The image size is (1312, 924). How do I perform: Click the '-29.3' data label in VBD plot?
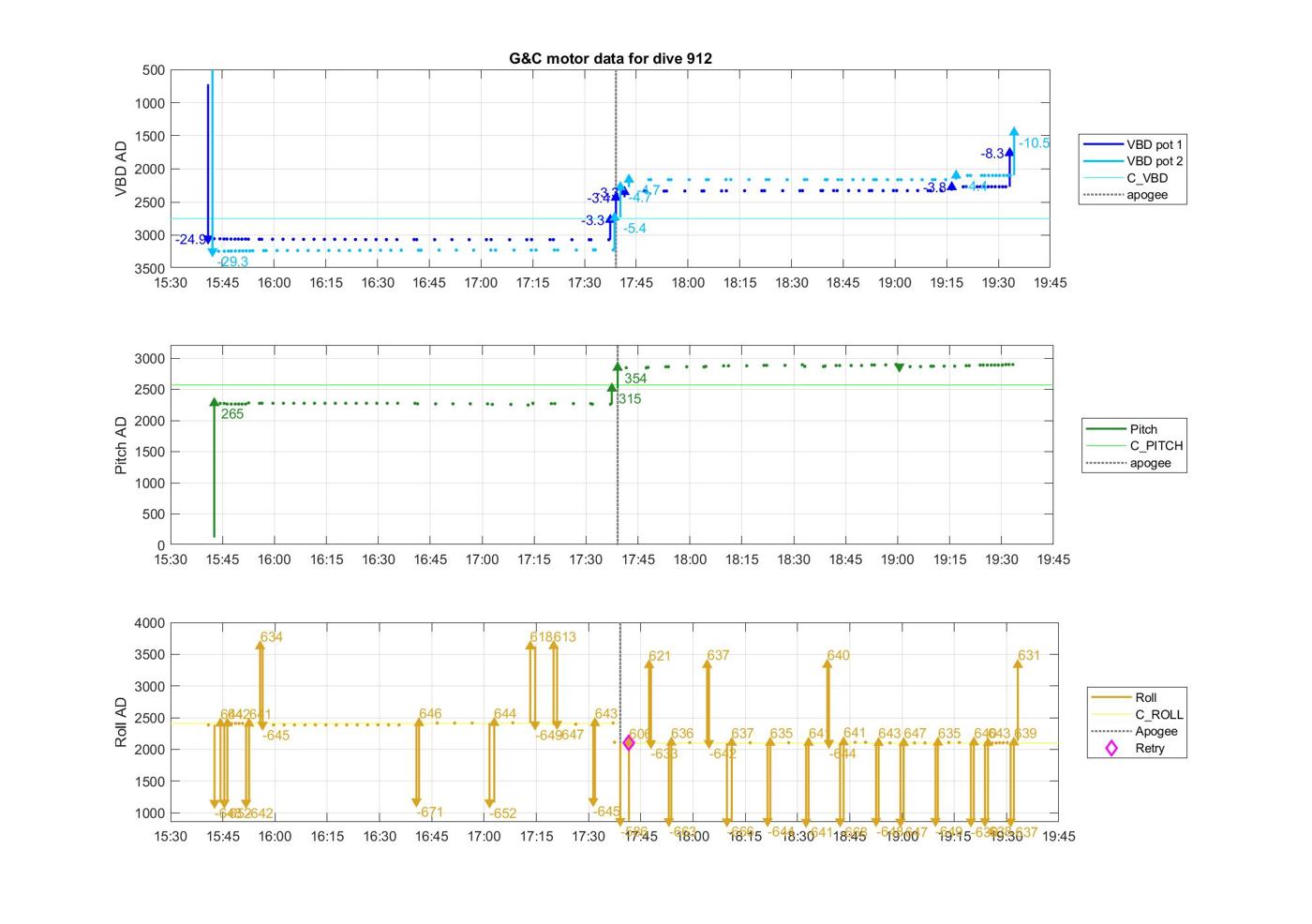point(232,261)
